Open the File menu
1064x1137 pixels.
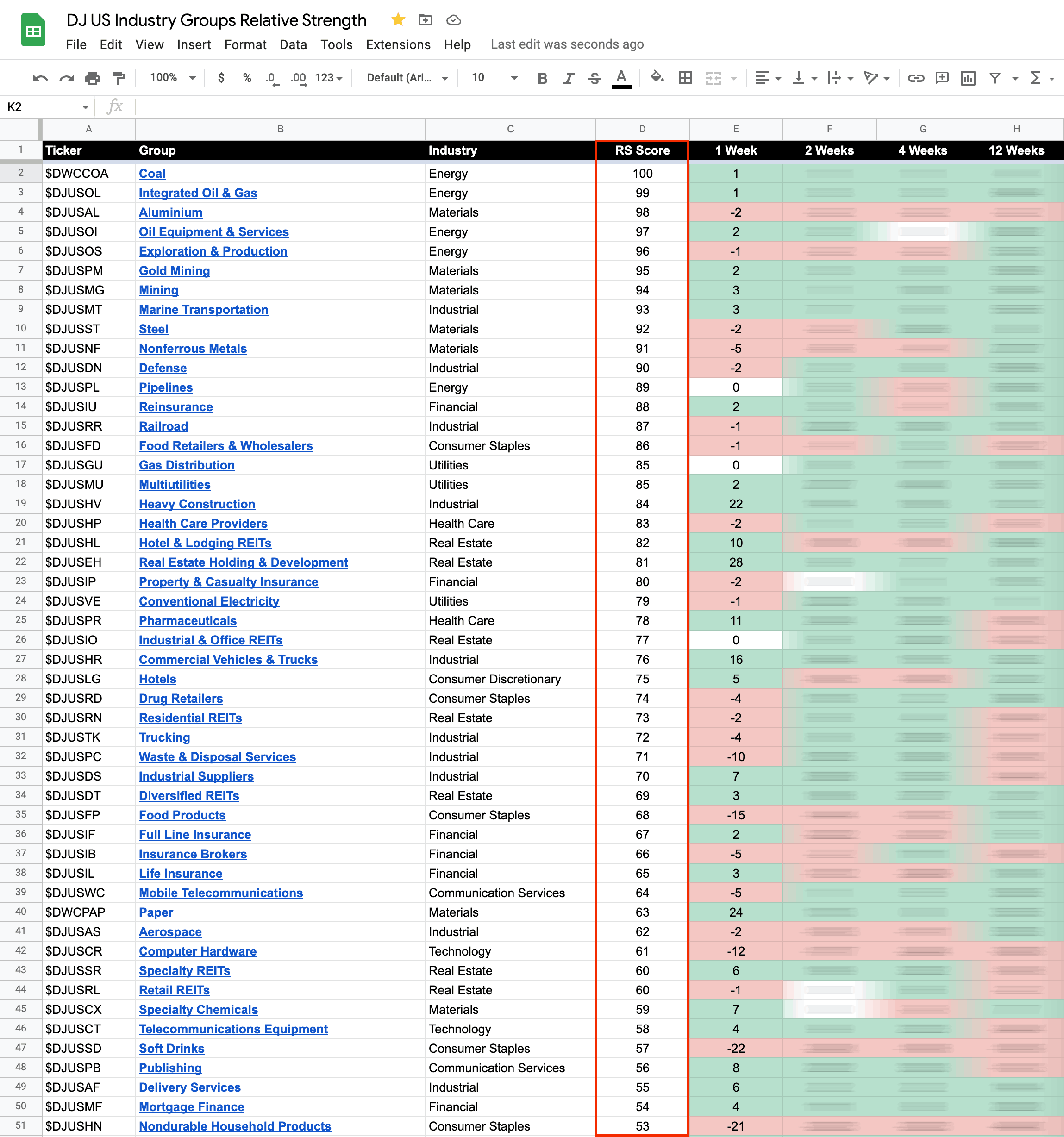tap(76, 44)
